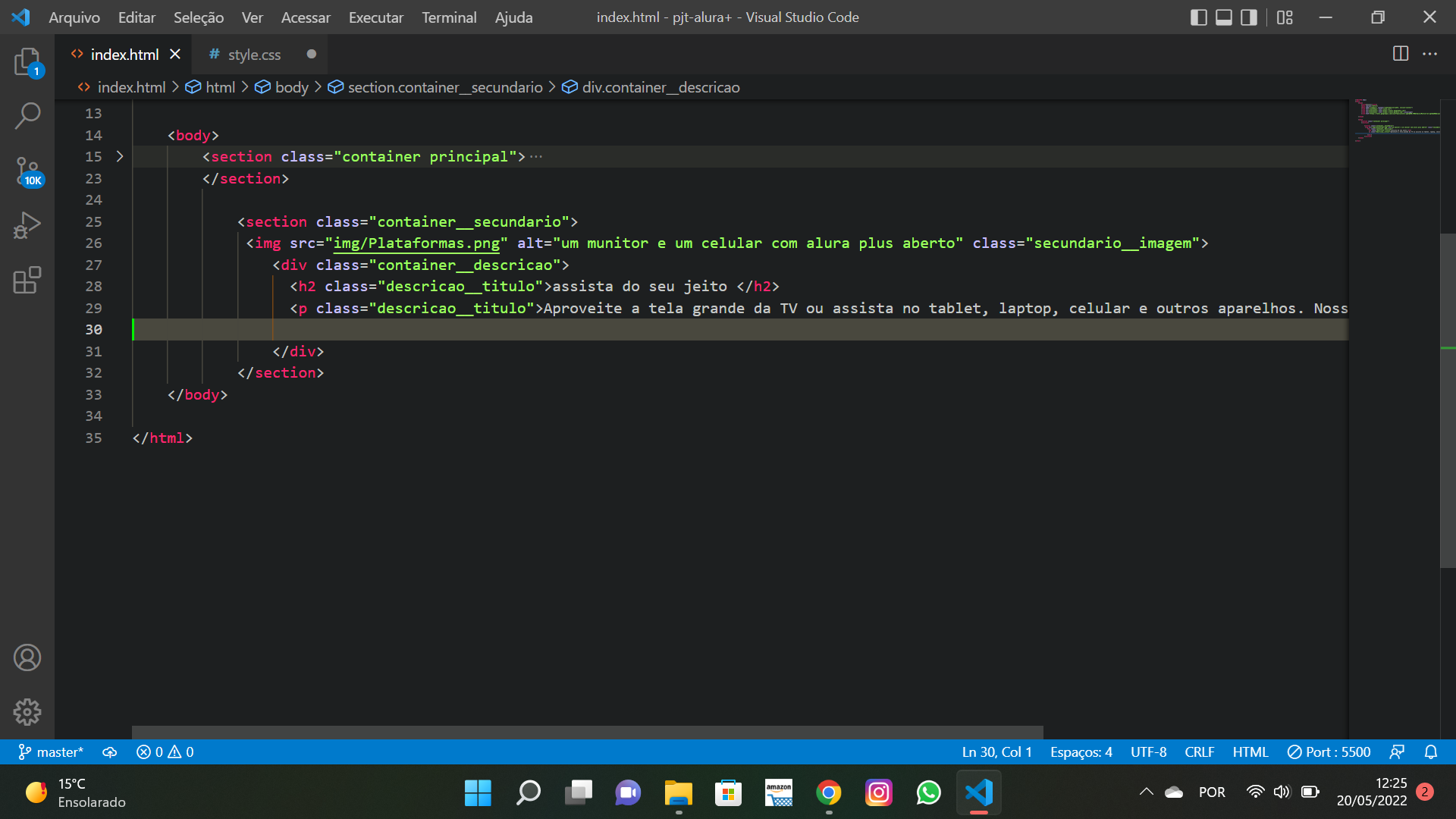Open Instagram taskbar icon
Image resolution: width=1456 pixels, height=819 pixels.
[878, 792]
